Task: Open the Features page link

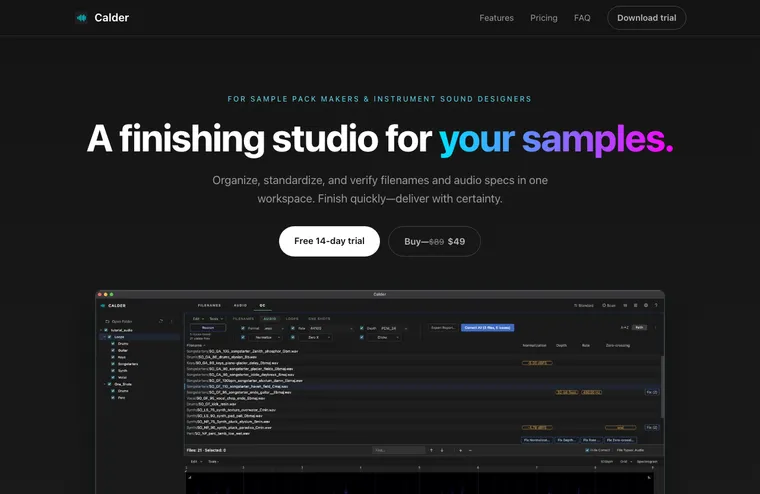Action: tap(496, 18)
